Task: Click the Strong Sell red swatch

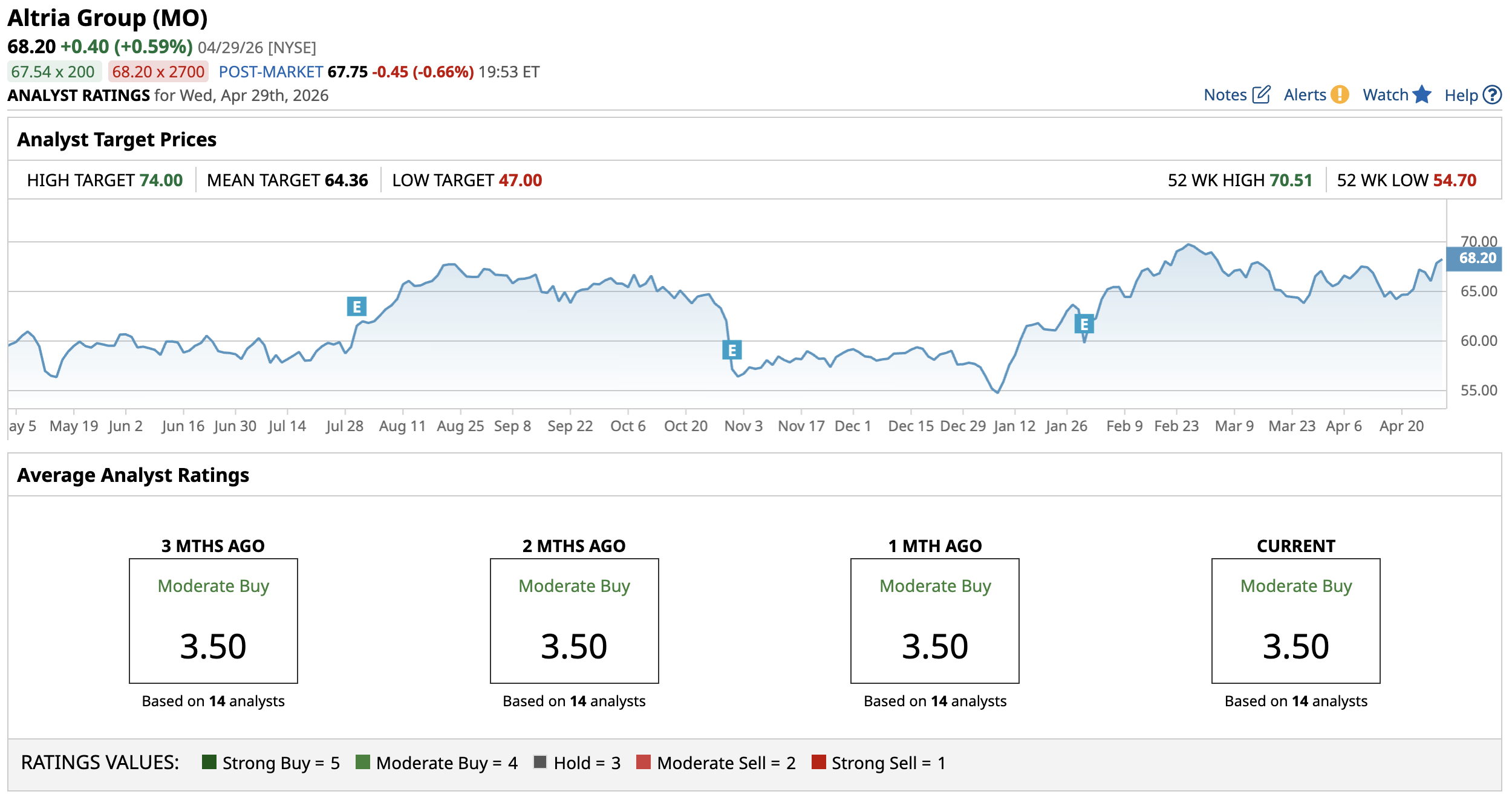Action: 819,762
